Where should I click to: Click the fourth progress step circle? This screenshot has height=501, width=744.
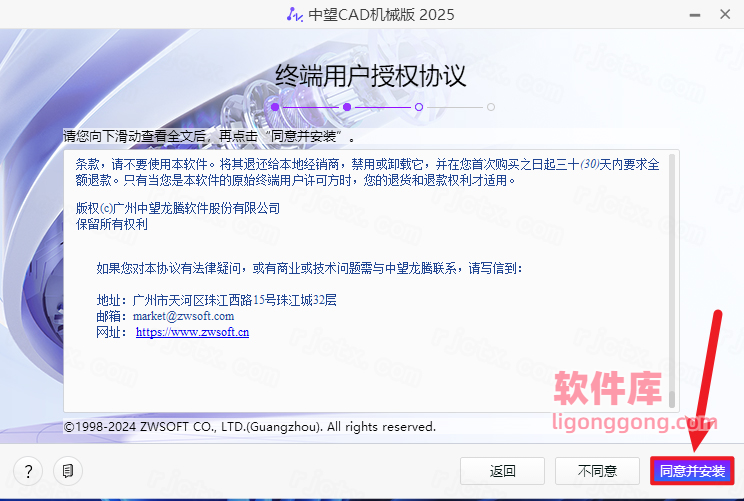(491, 107)
